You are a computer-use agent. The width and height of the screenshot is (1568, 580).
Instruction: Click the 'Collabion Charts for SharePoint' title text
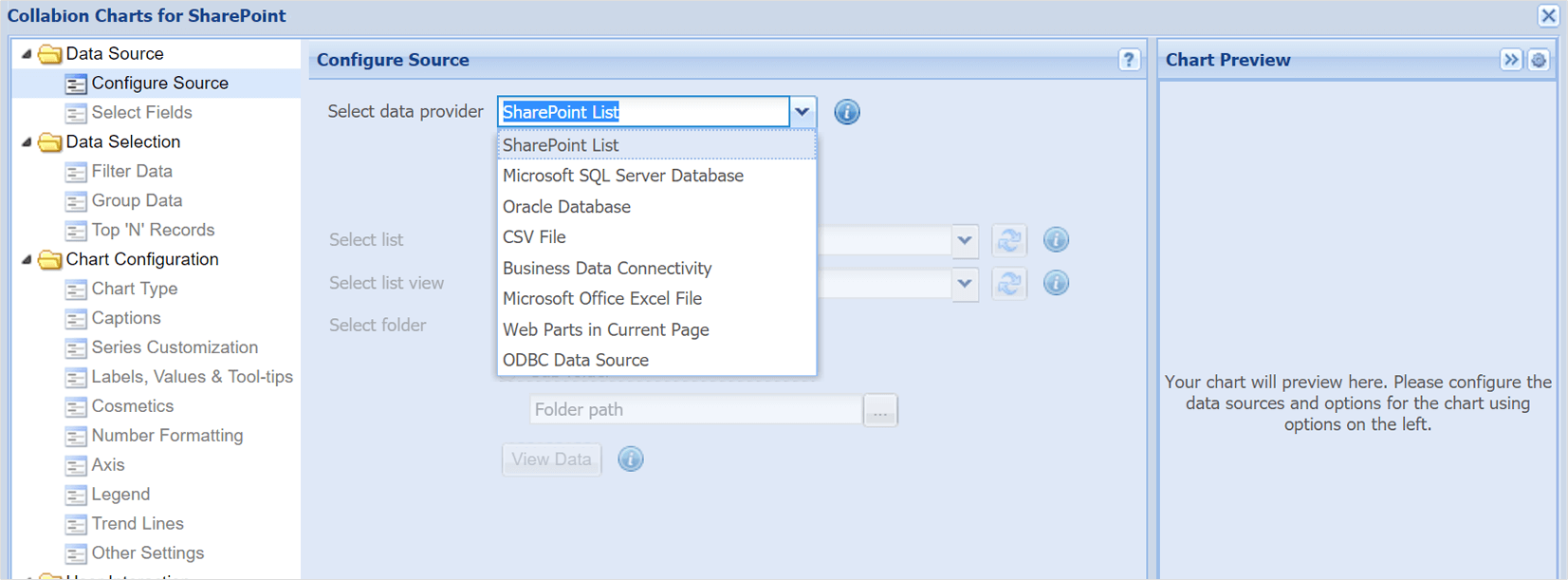click(x=146, y=16)
